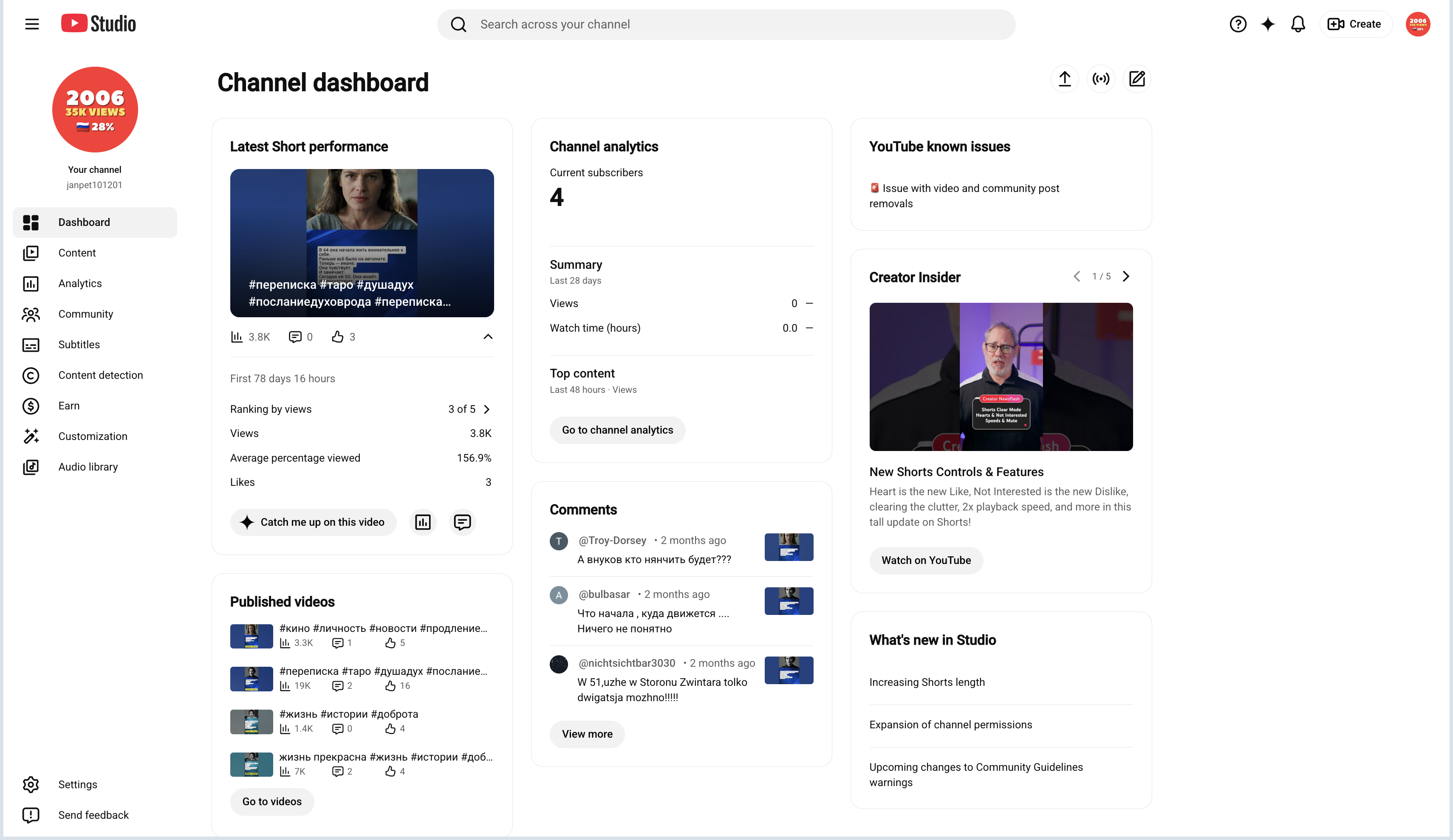The width and height of the screenshot is (1453, 840).
Task: Click @bulbasar comment video thumbnail
Action: point(789,601)
